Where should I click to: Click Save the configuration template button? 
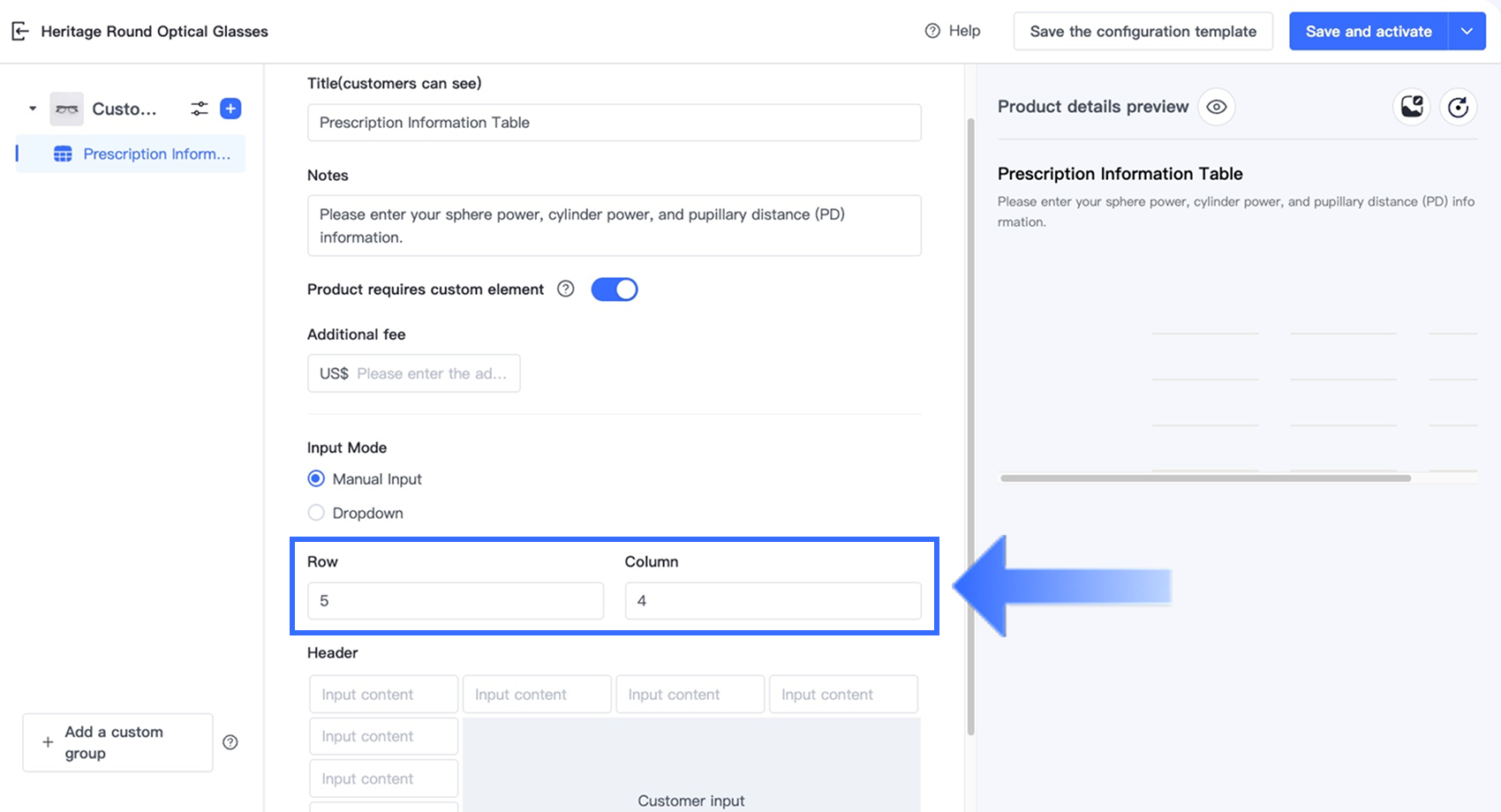[x=1143, y=31]
